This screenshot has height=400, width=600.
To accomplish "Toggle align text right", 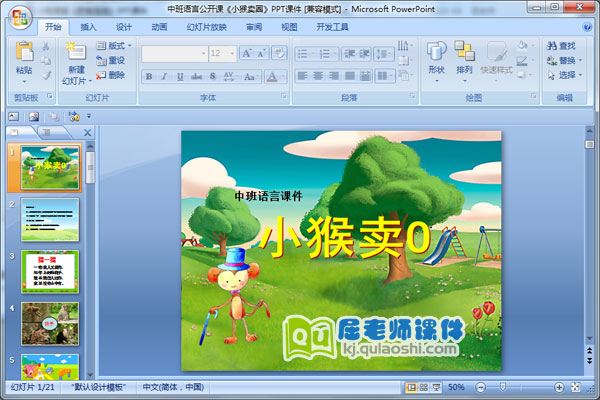I will 334,76.
